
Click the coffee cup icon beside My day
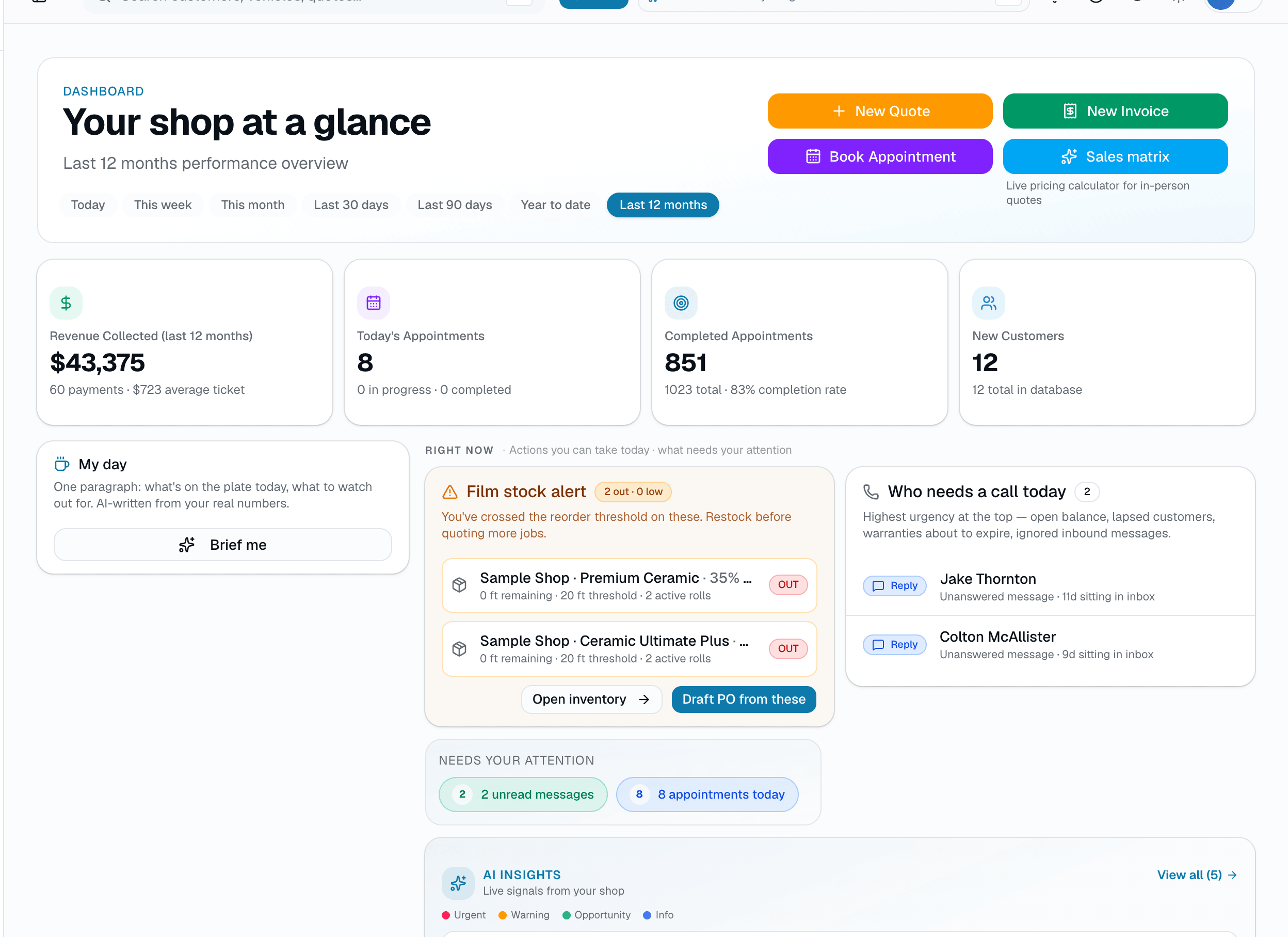coord(62,464)
